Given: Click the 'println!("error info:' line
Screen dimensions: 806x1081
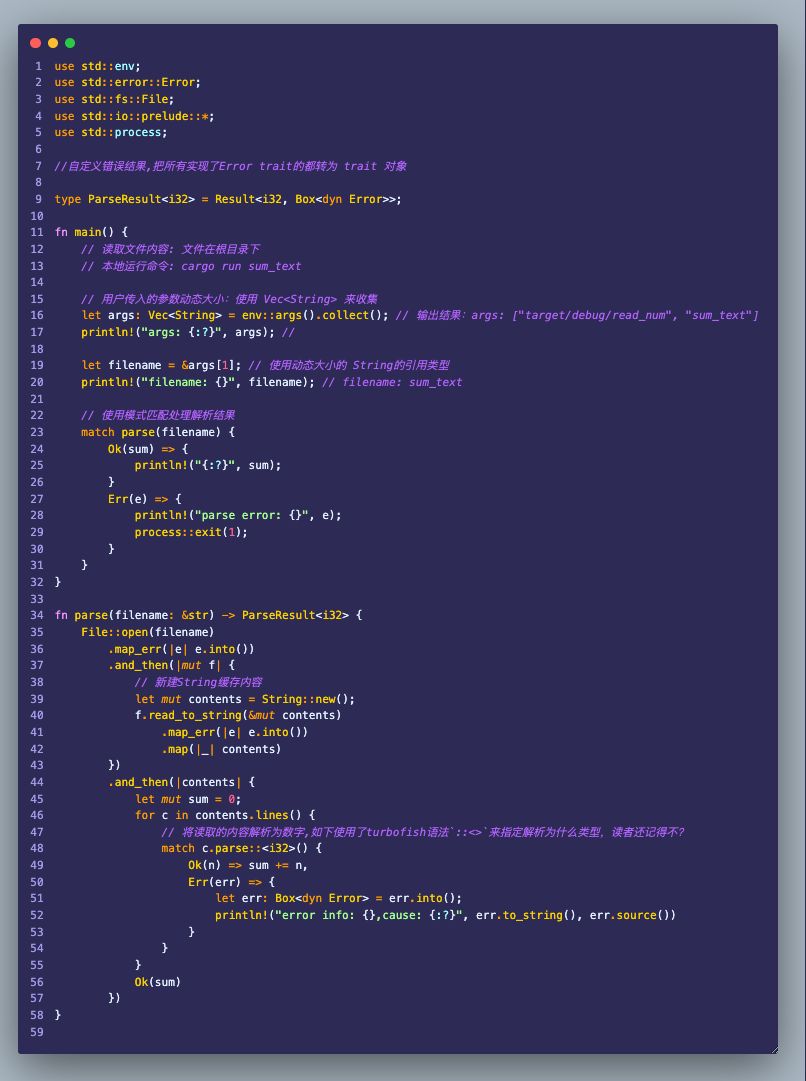Looking at the screenshot, I should [x=445, y=916].
